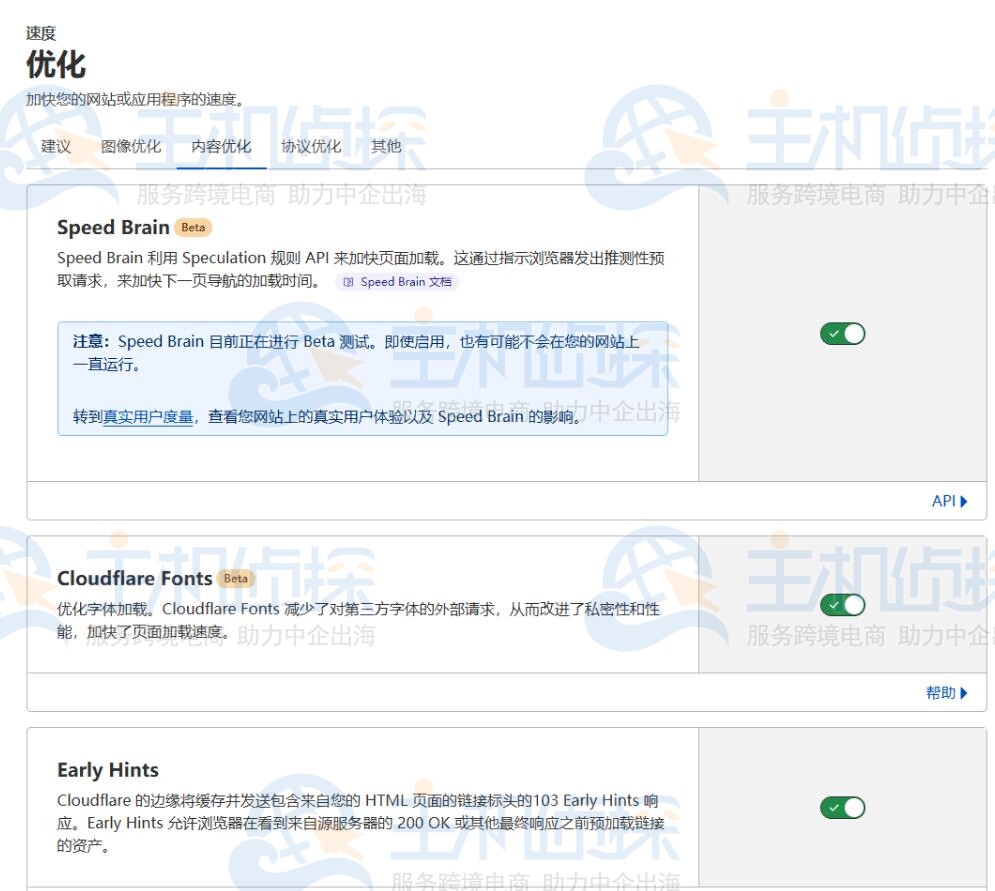
Task: Open the 其他 tab
Action: (x=386, y=146)
